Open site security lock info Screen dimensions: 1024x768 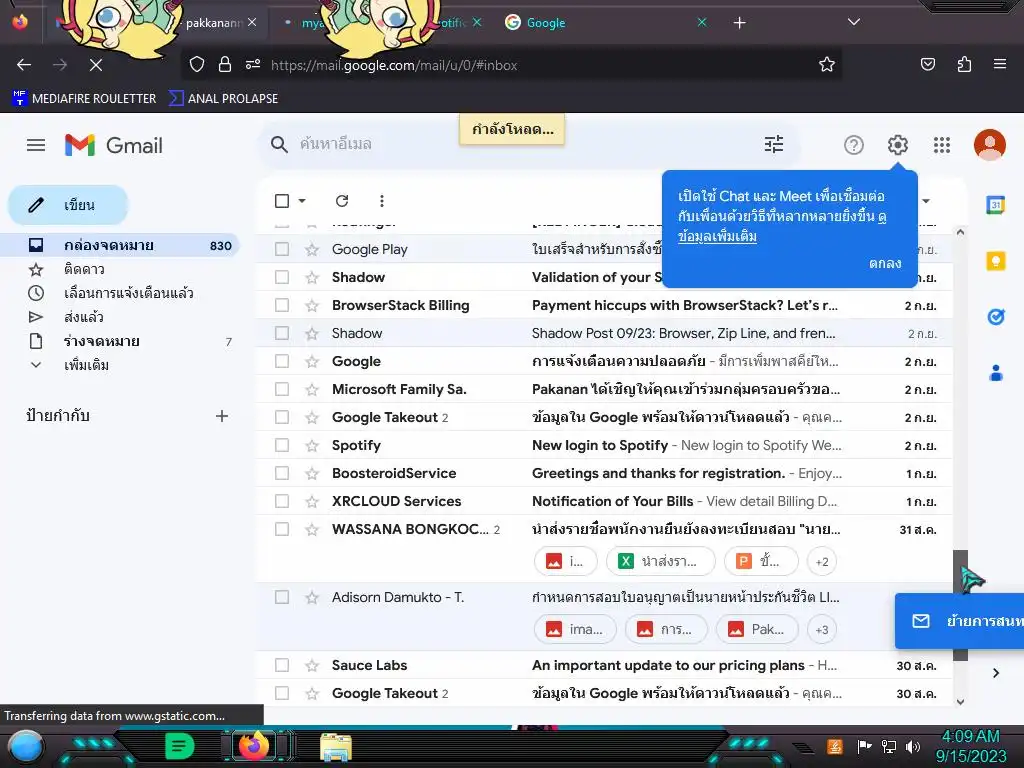(x=225, y=64)
